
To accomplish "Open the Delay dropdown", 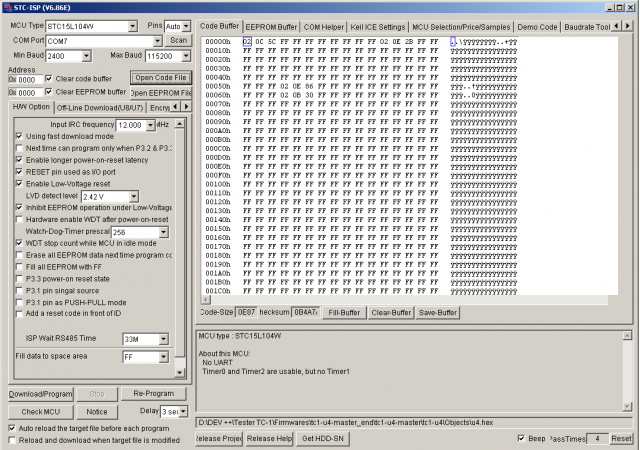I will coord(183,411).
